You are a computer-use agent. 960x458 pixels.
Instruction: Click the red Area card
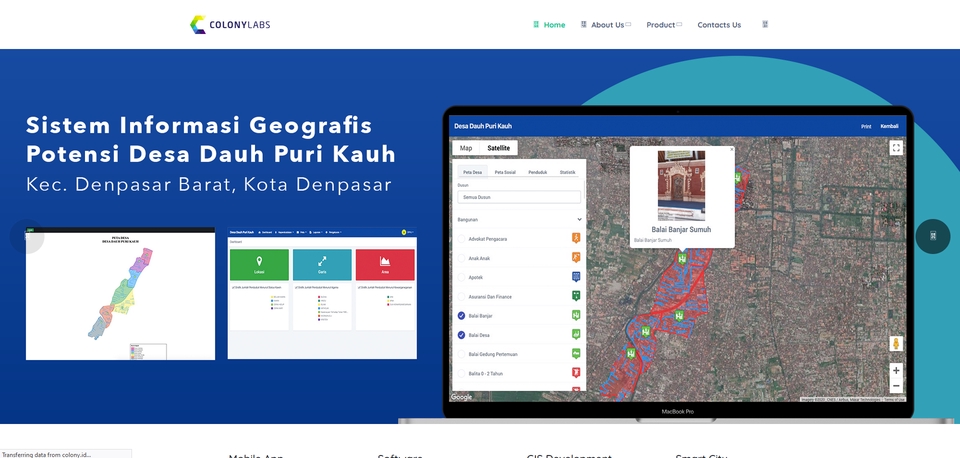(x=385, y=265)
